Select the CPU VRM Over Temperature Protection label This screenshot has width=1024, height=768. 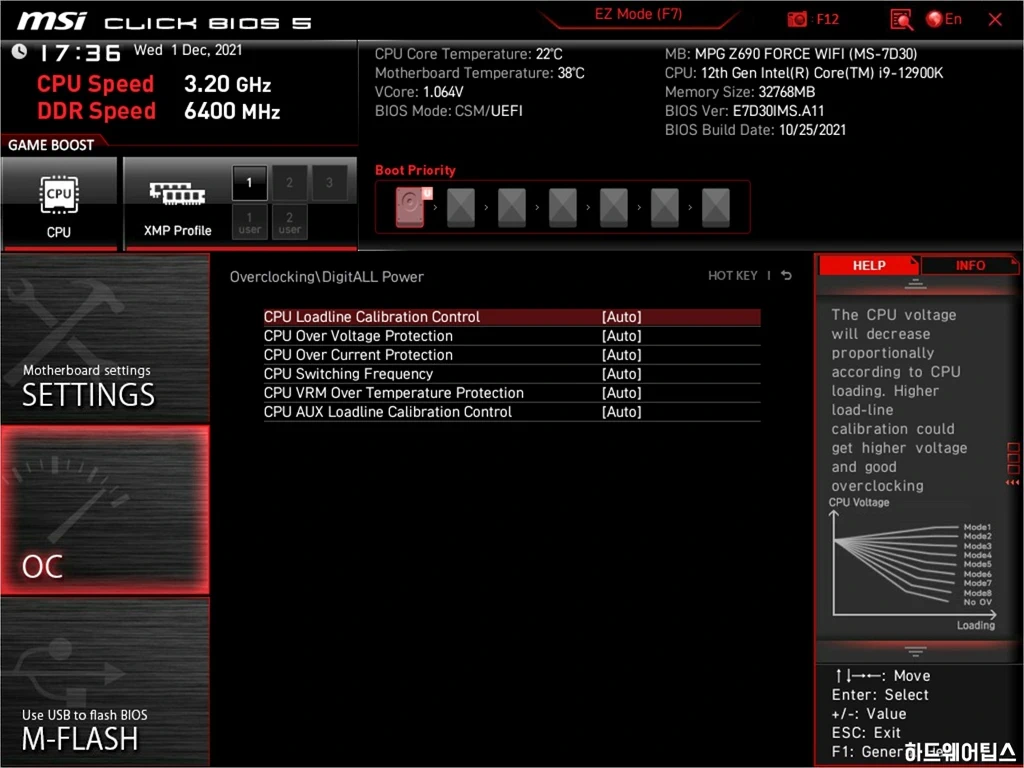click(x=394, y=392)
